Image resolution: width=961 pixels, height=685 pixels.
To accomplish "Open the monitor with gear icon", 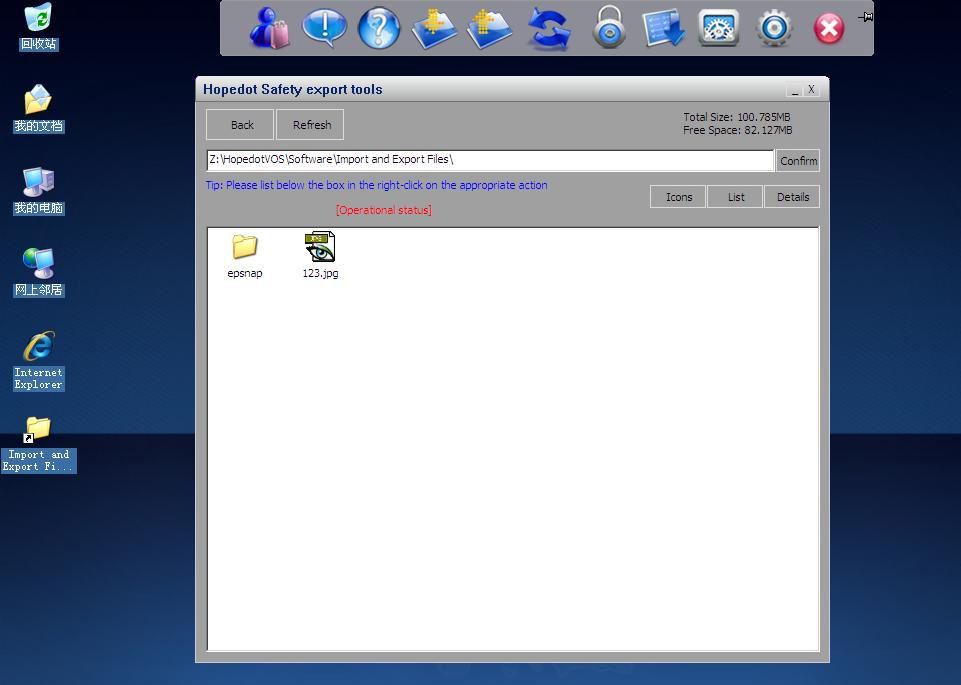I will click(718, 28).
